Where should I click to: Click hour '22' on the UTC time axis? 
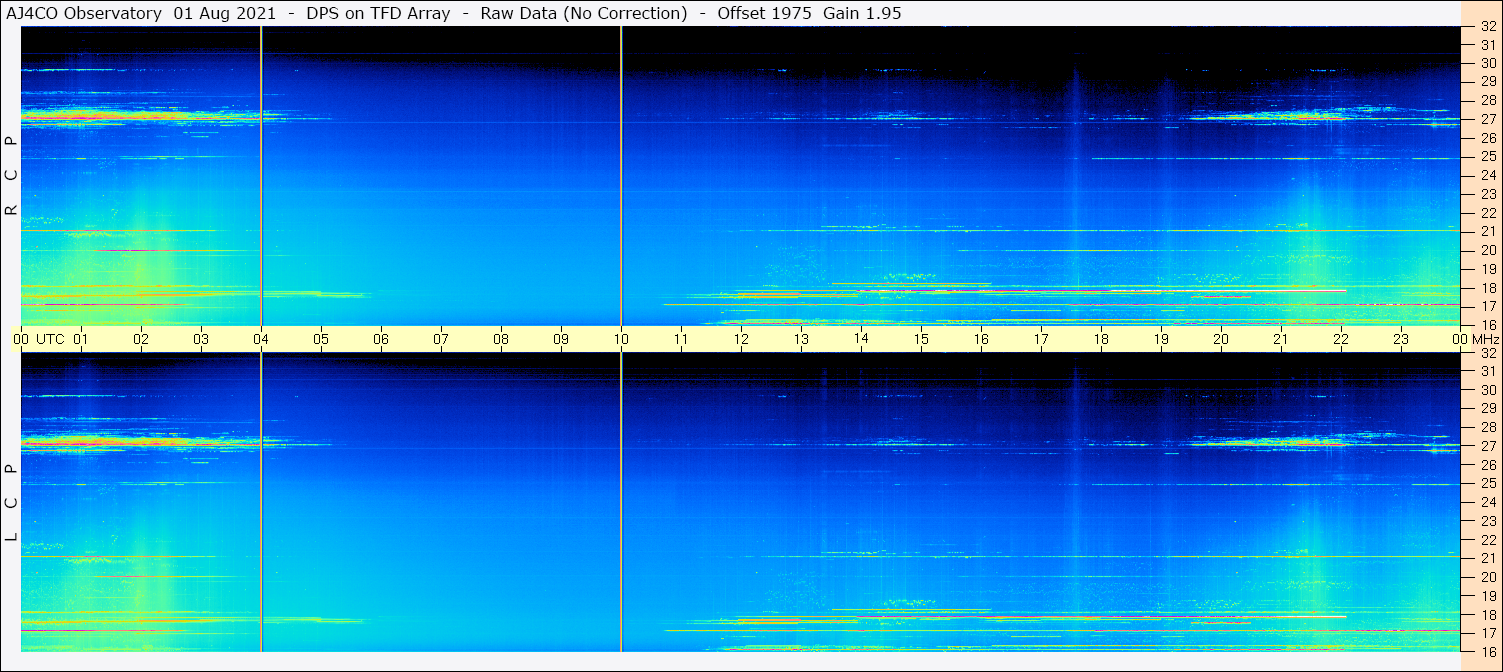point(1341,340)
